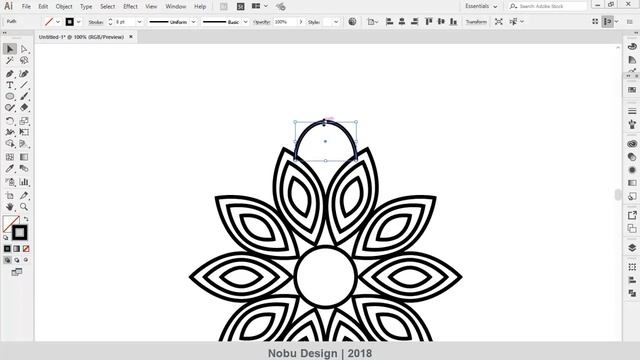
Task: Select the Column Graph tool
Action: click(x=24, y=182)
